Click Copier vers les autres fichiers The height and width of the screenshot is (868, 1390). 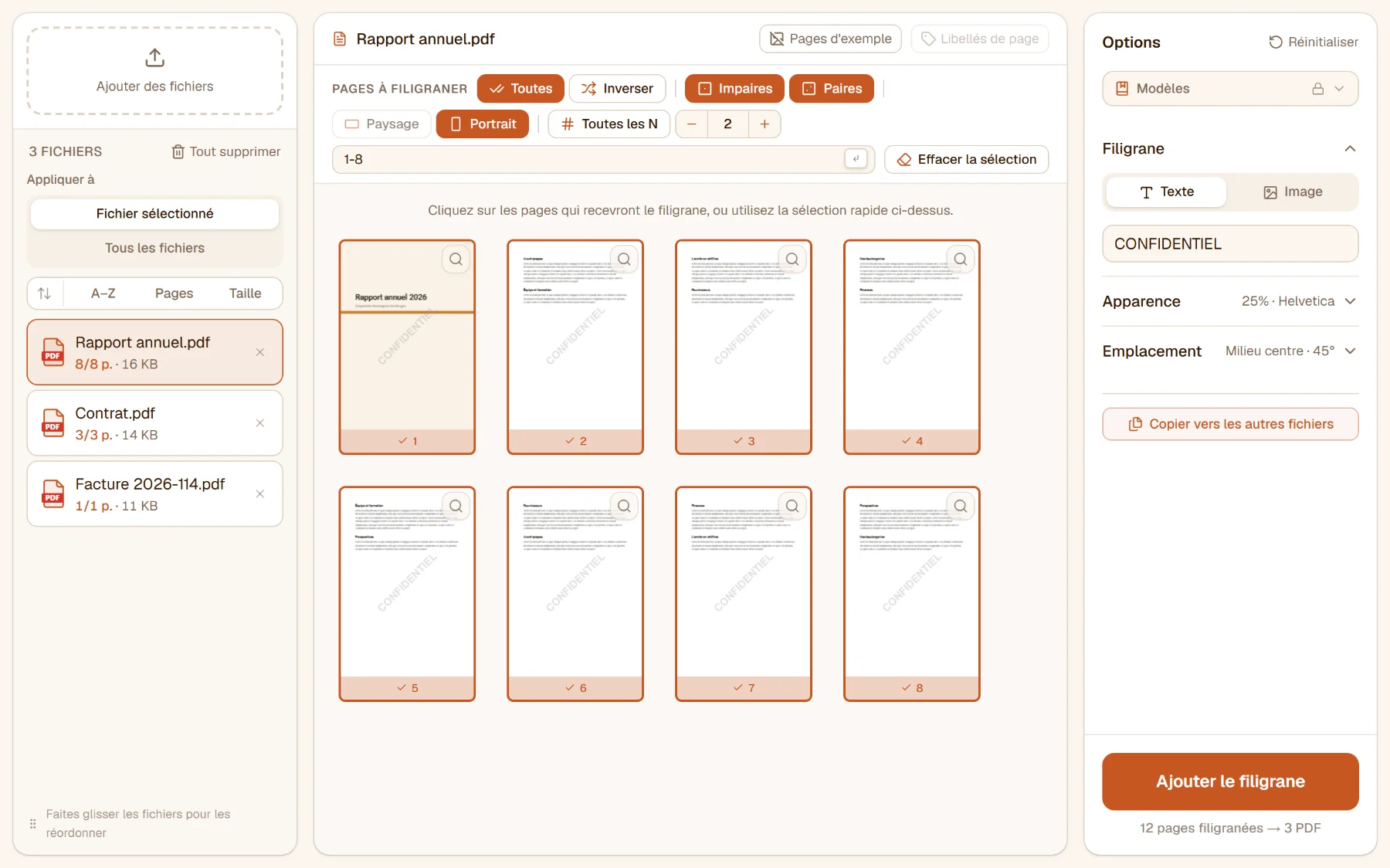point(1230,424)
